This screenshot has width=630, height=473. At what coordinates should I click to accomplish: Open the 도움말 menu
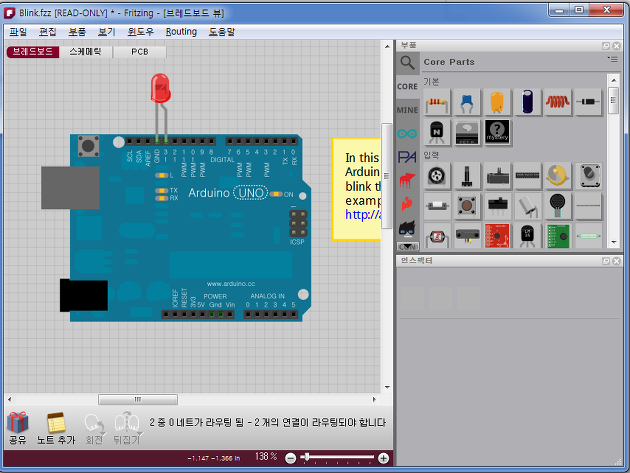[222, 32]
